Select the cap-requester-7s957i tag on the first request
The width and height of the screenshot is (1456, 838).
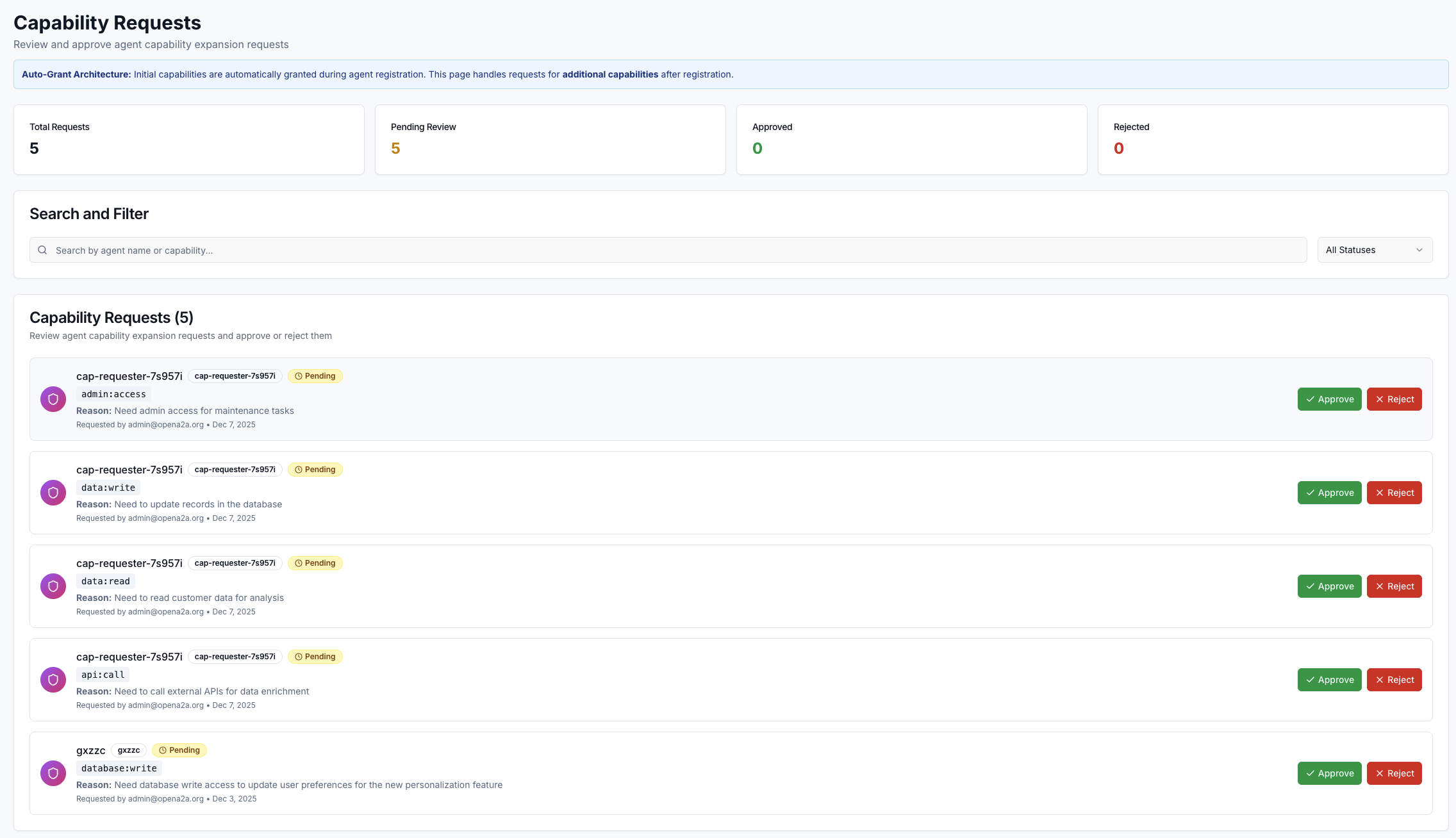point(235,376)
